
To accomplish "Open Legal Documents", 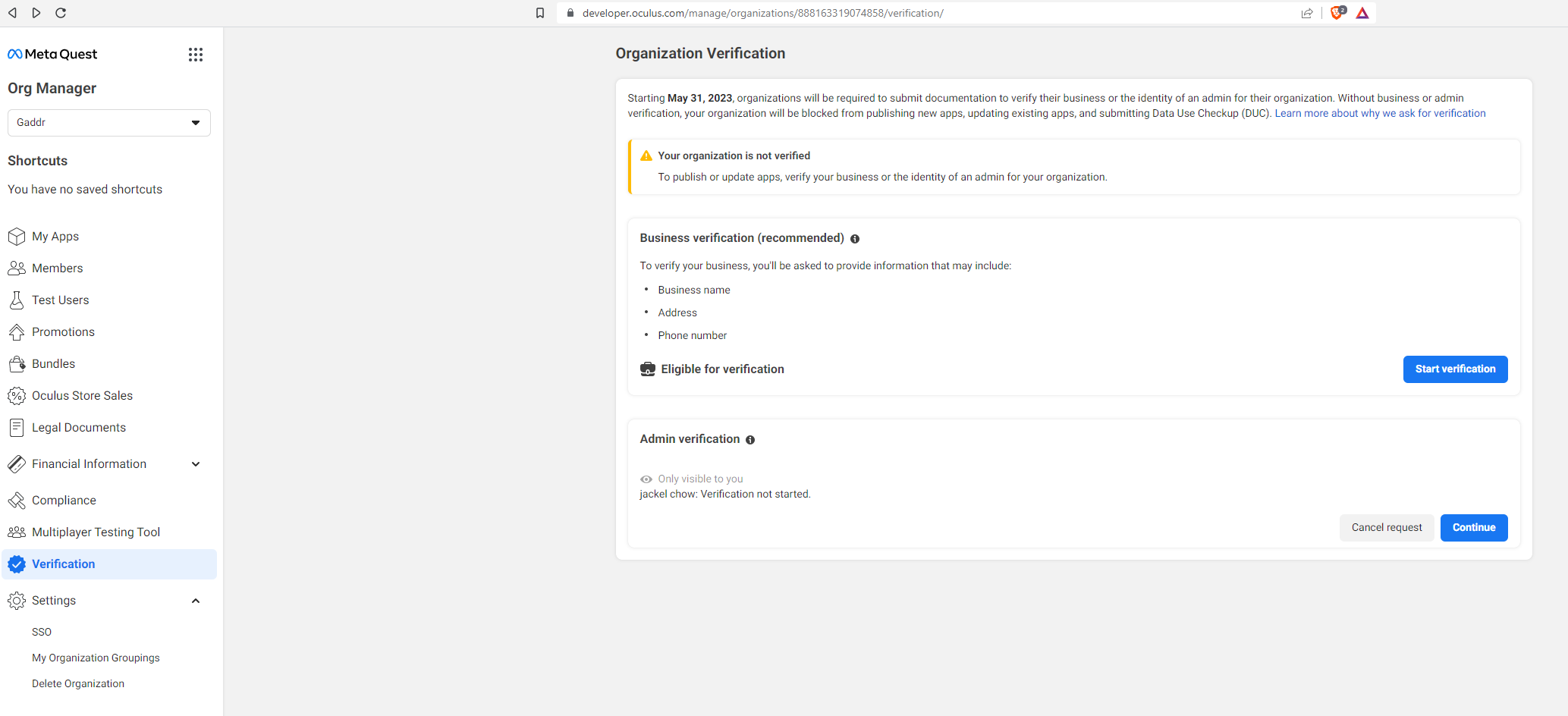I will coord(79,428).
